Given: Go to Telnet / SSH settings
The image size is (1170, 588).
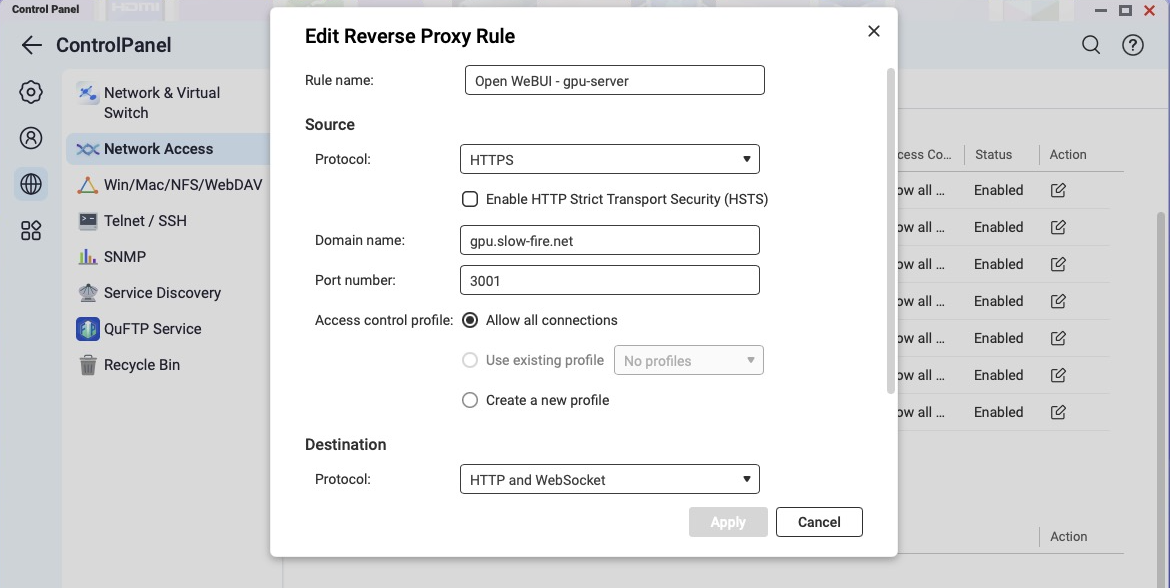Looking at the screenshot, I should click(145, 221).
